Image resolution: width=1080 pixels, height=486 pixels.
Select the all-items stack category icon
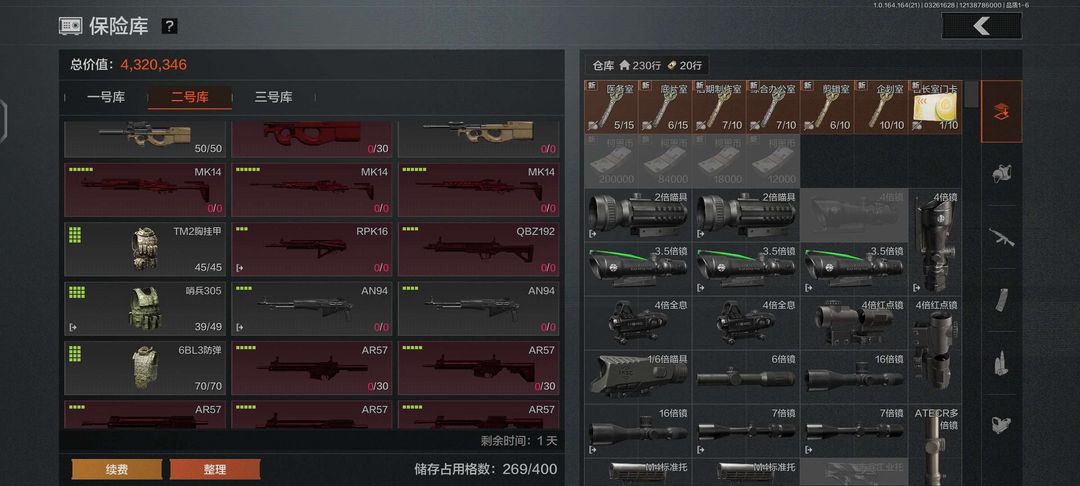click(x=1001, y=112)
